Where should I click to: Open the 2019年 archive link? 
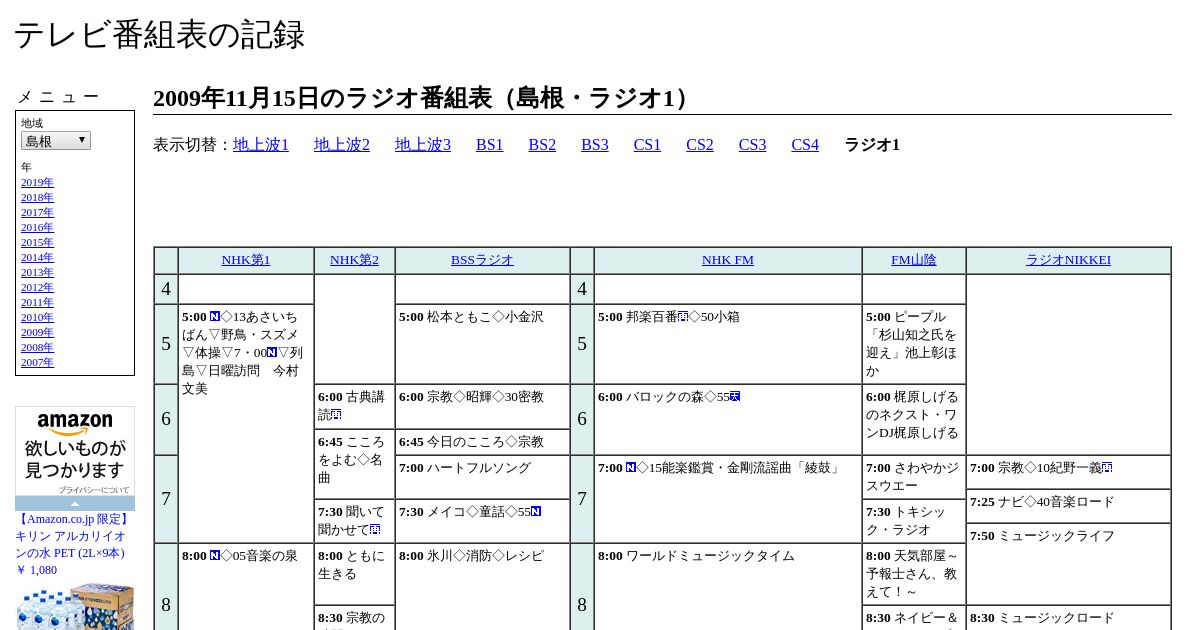click(37, 183)
